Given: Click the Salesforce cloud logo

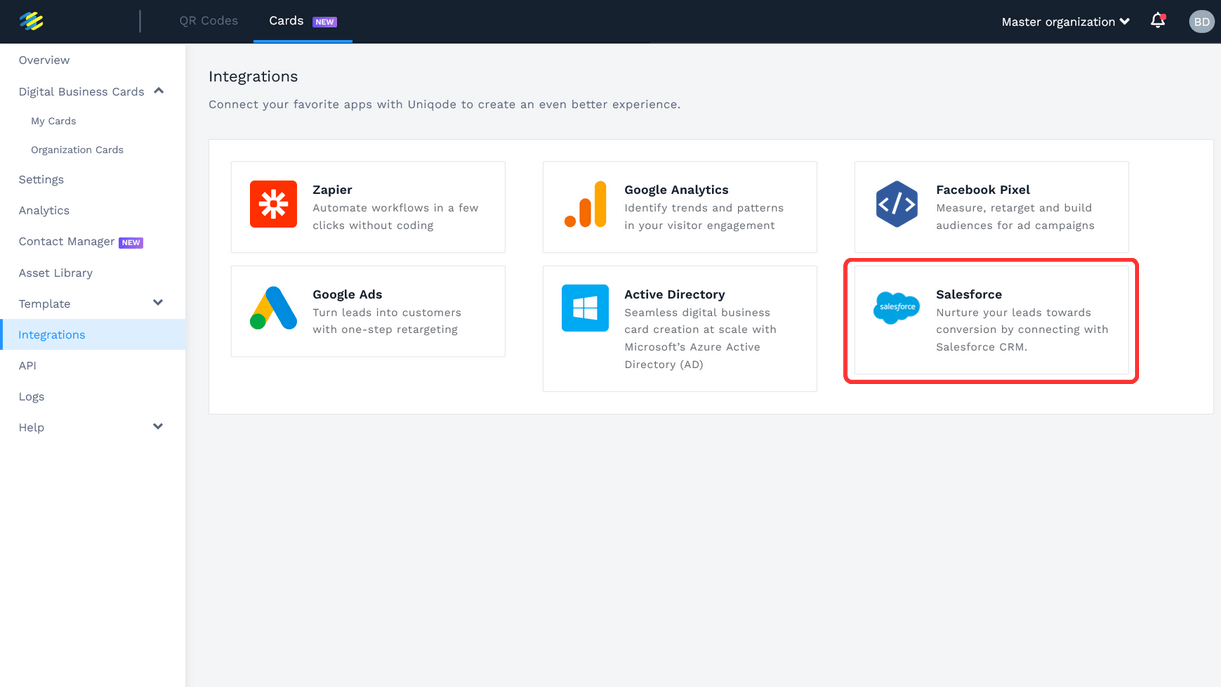Looking at the screenshot, I should [x=896, y=308].
